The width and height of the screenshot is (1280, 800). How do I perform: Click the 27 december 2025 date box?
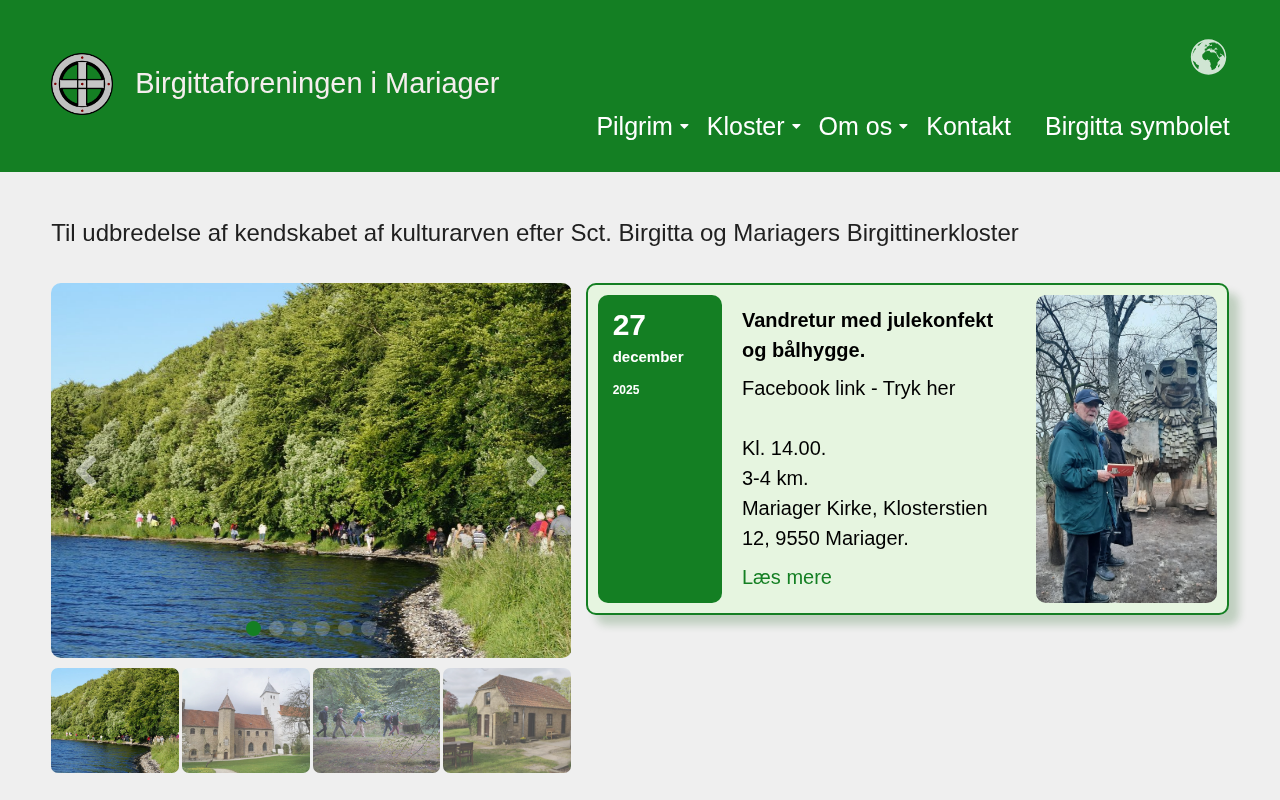point(660,449)
